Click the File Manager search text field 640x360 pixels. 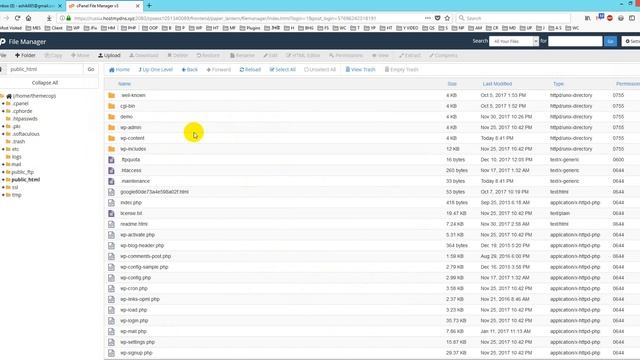575,41
